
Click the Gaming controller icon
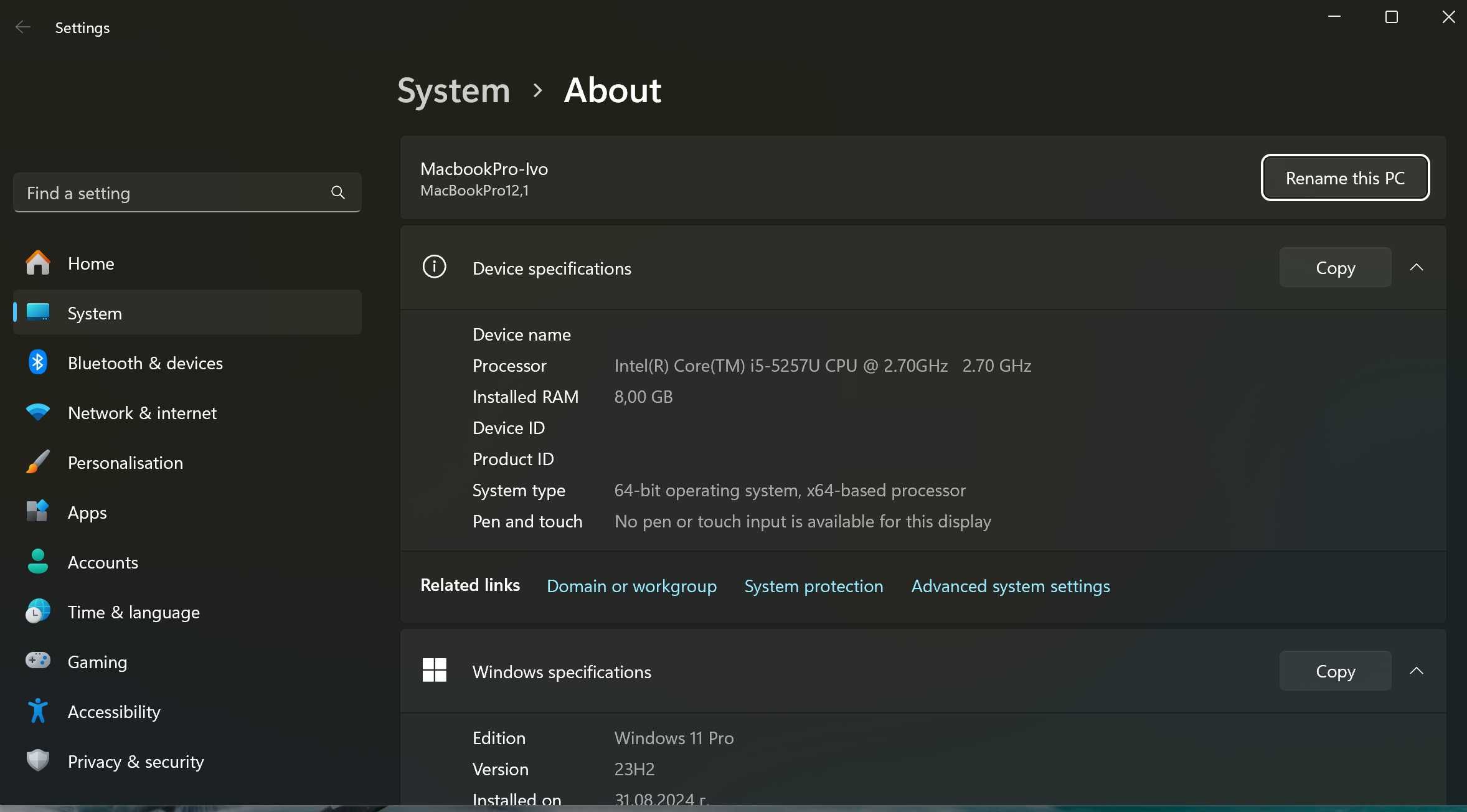[38, 660]
